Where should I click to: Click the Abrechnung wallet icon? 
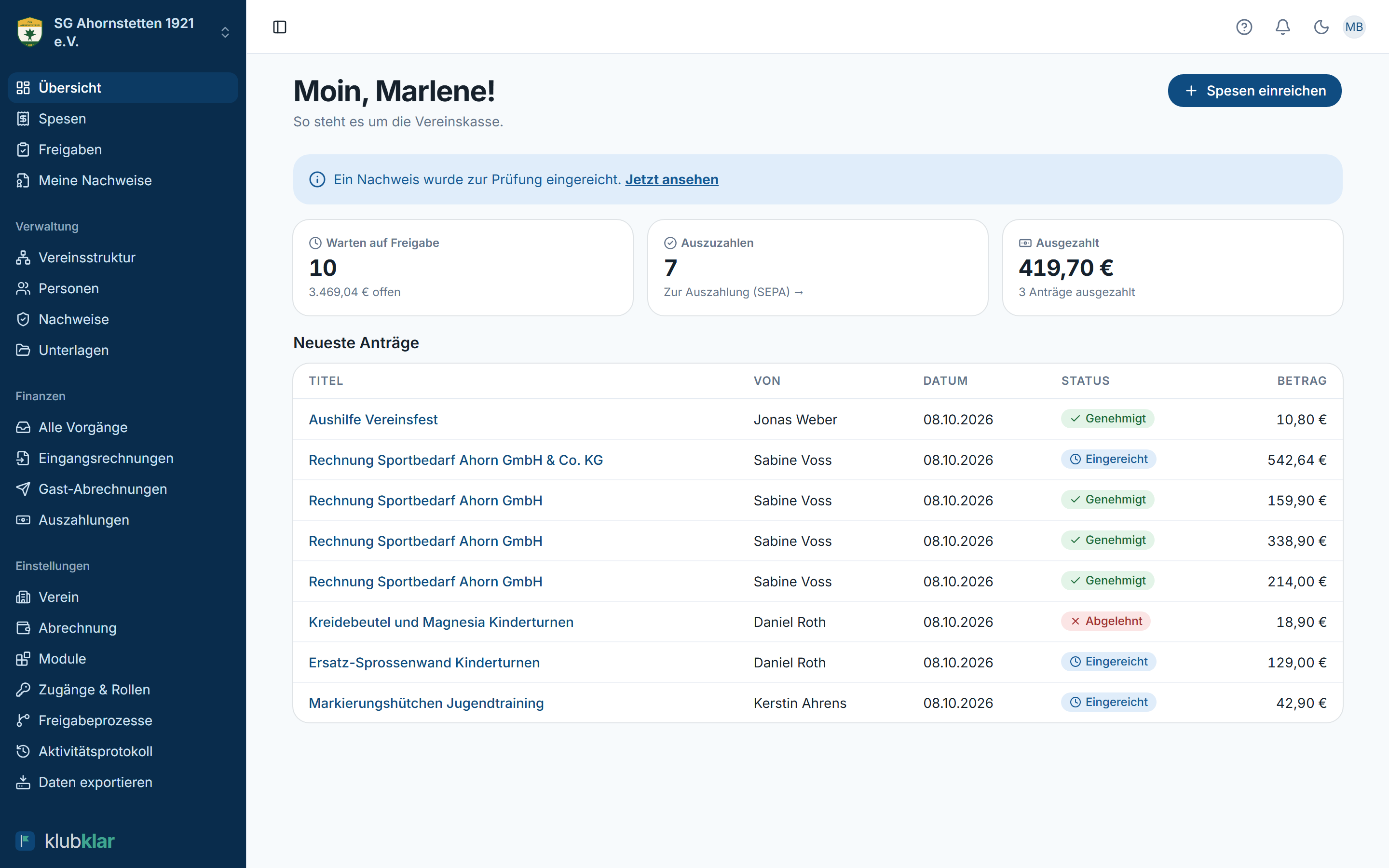[x=23, y=628]
